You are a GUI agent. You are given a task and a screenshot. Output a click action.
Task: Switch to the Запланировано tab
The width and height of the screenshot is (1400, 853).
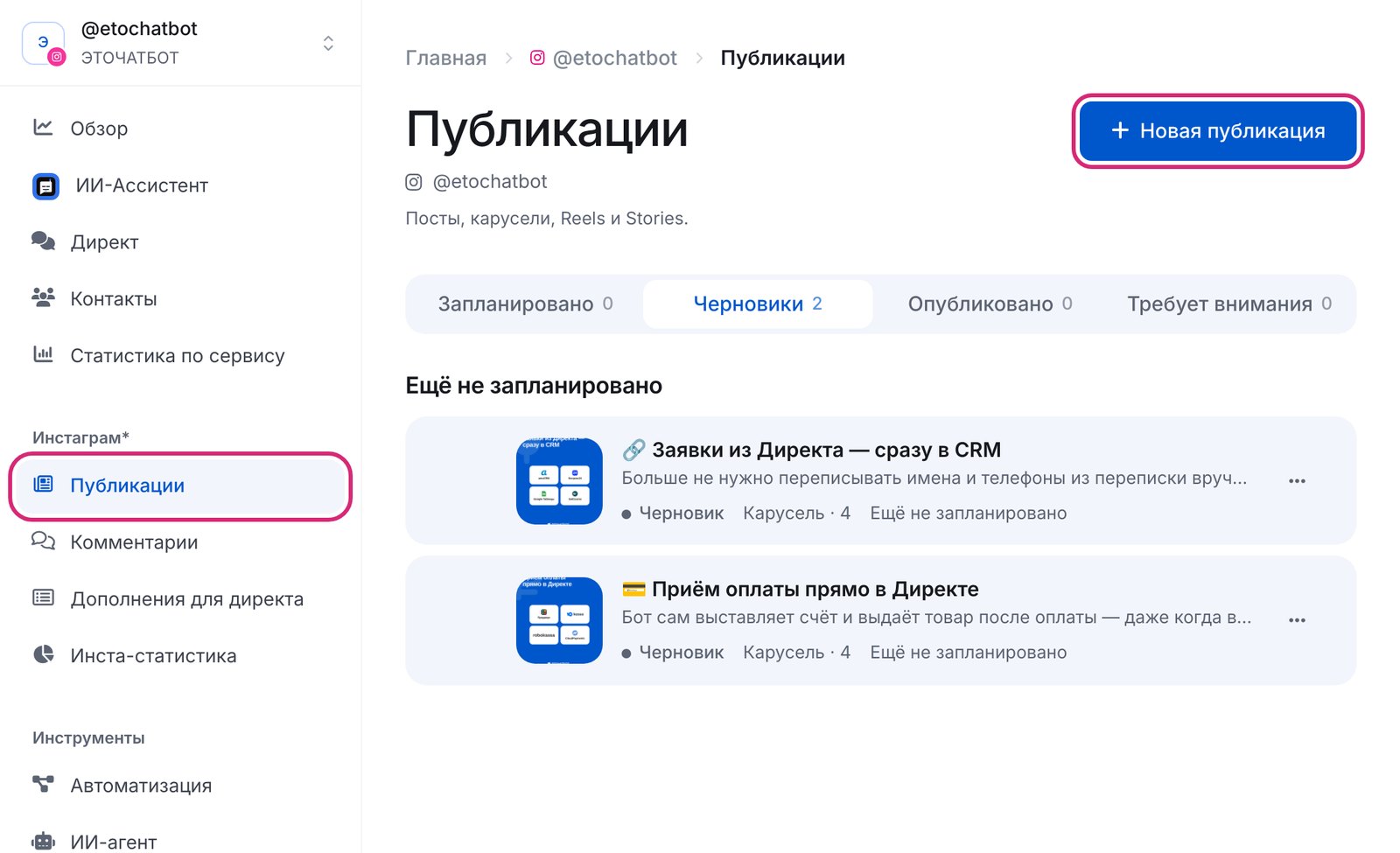click(x=525, y=304)
